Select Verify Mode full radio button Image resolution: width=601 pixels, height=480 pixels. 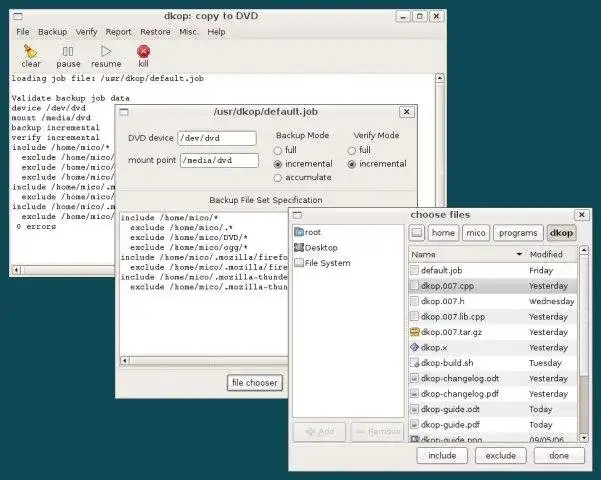[x=351, y=150]
